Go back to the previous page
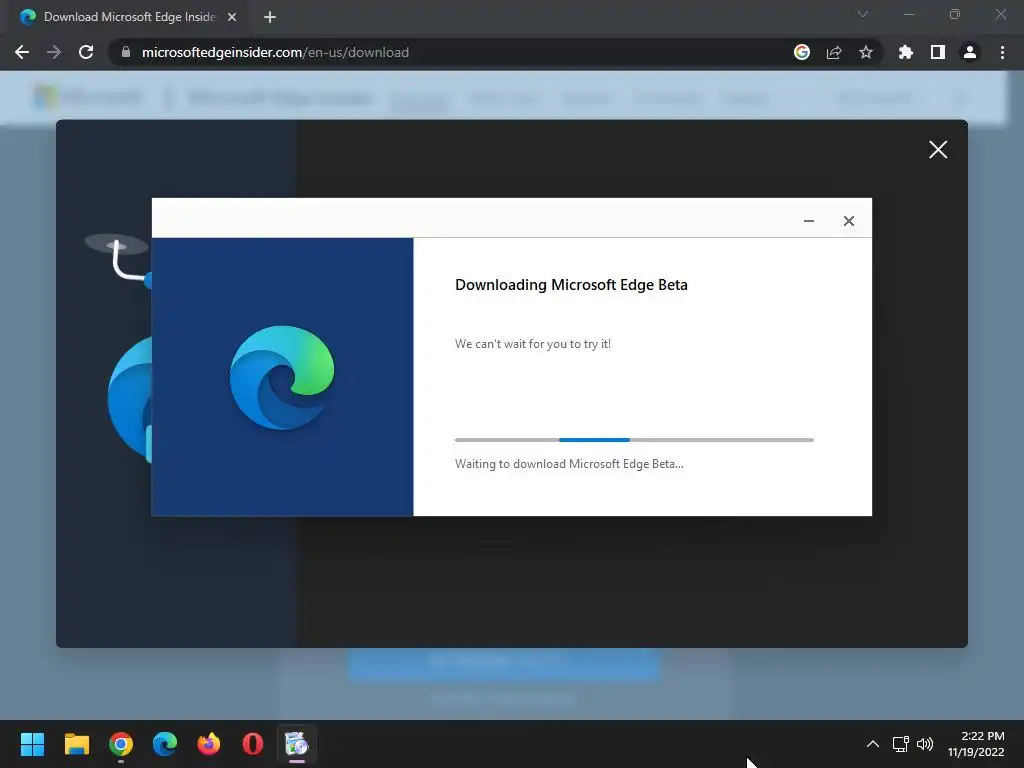The width and height of the screenshot is (1024, 768). pos(22,52)
